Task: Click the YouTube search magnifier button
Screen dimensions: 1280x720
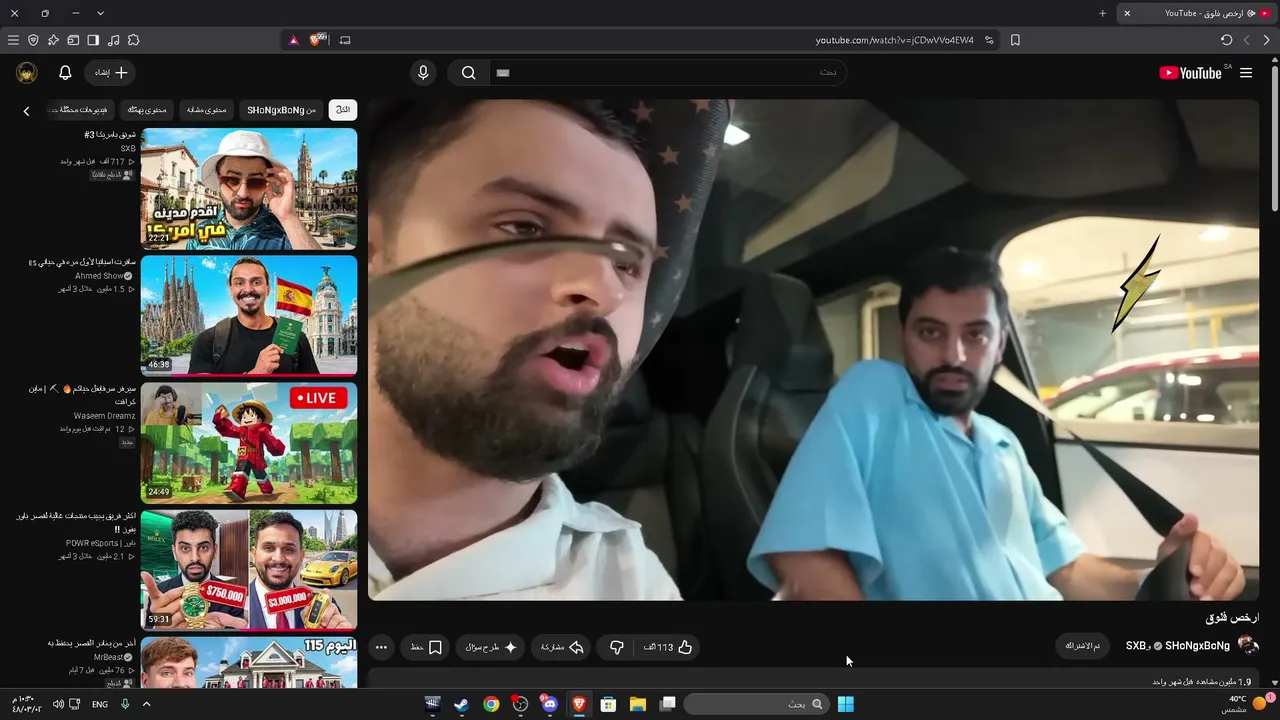Action: coord(468,73)
